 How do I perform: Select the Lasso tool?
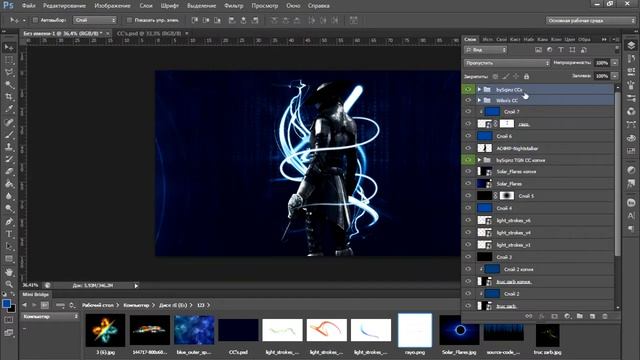(9, 72)
